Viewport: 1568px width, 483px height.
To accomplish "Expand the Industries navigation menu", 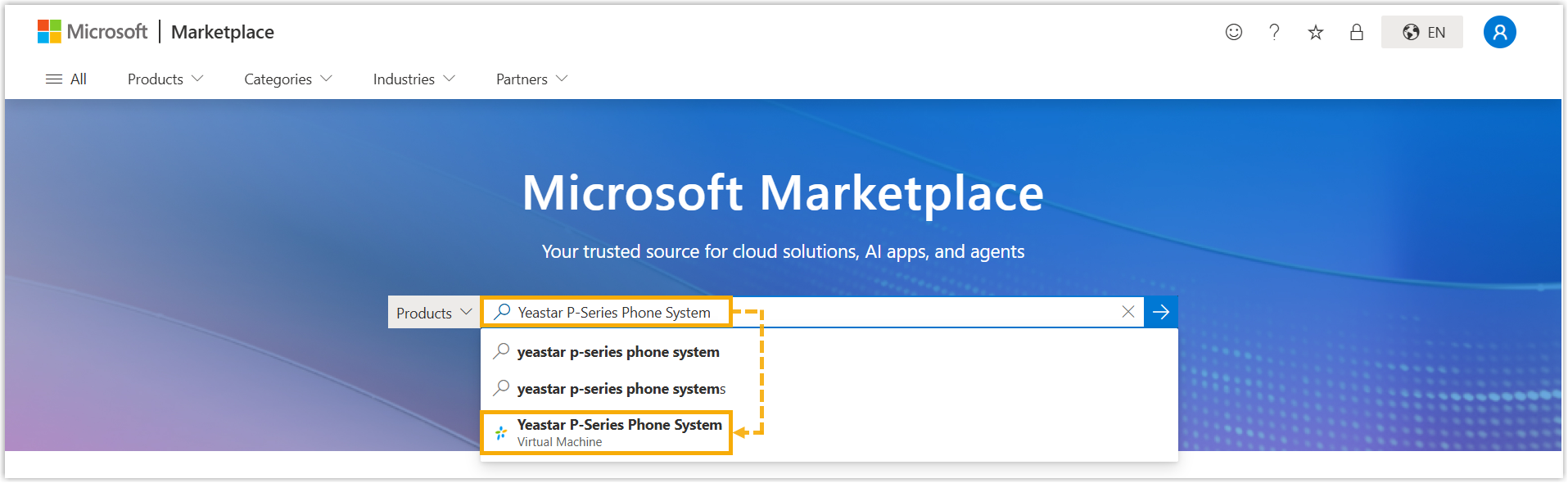I will click(x=413, y=79).
